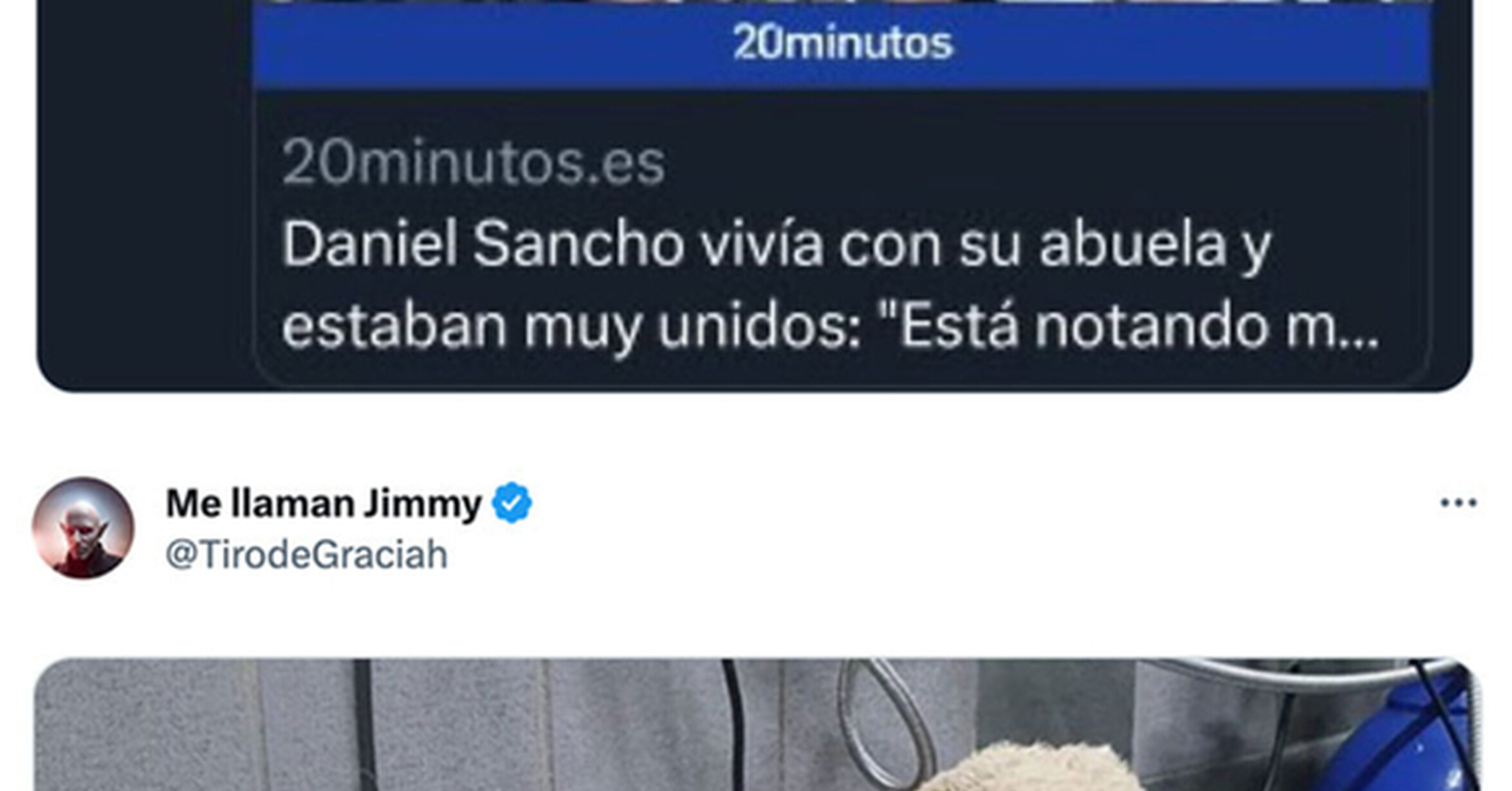Click the vertical black cable in the photo
This screenshot has width=1512, height=791.
364,725
